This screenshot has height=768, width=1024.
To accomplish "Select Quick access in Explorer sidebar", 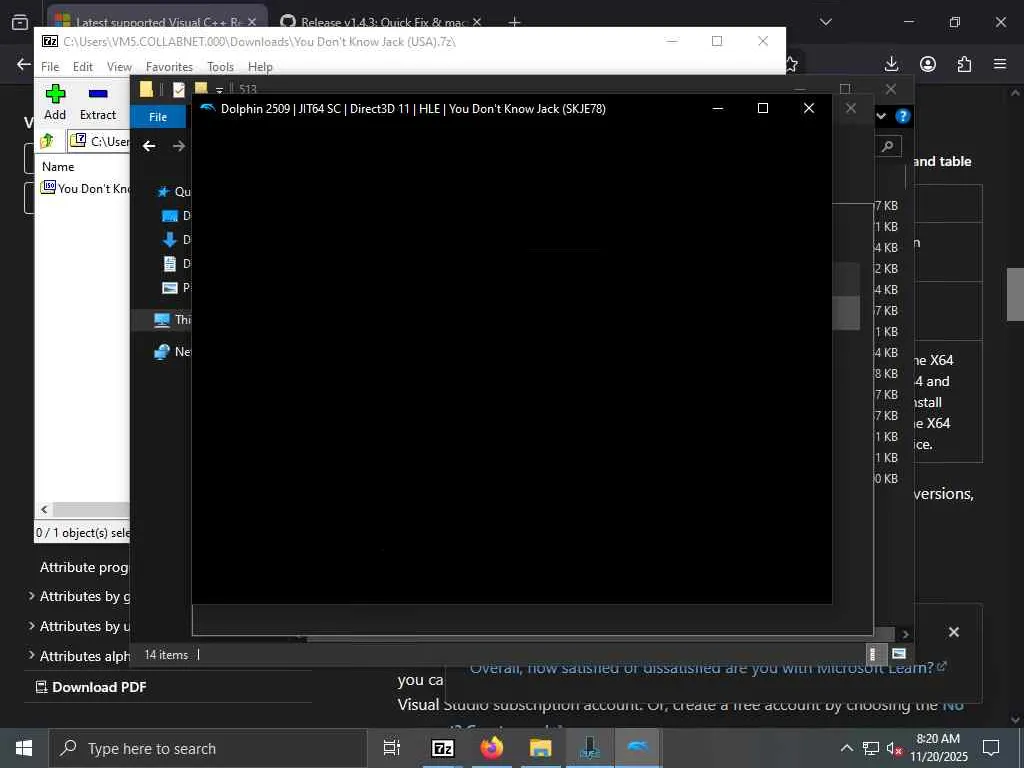I will (x=174, y=191).
